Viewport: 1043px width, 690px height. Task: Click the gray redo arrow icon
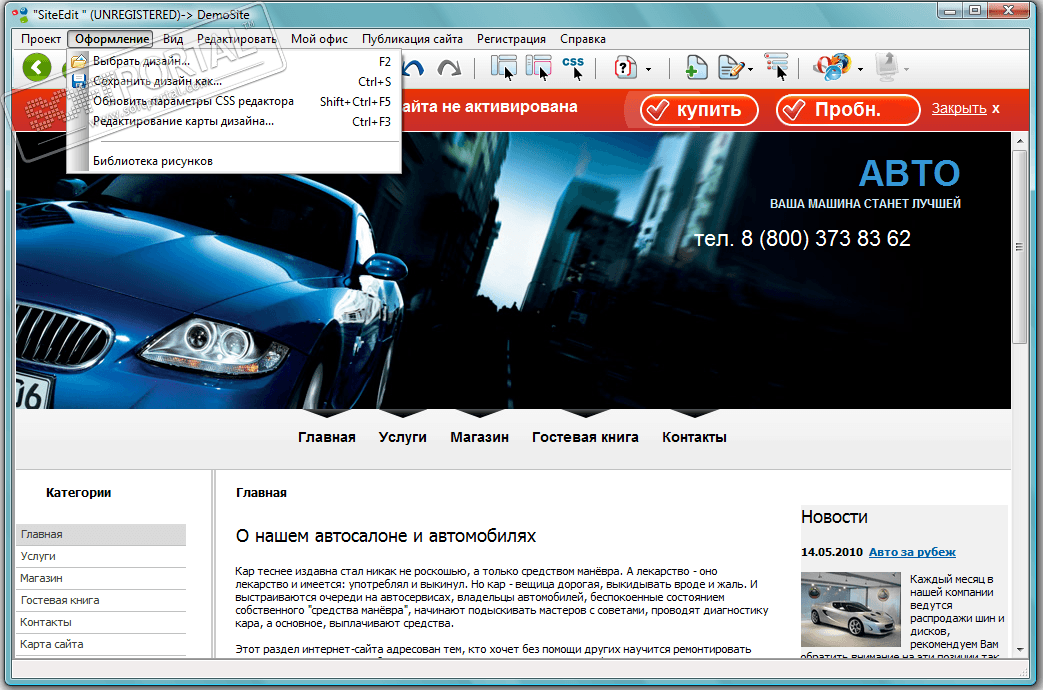(x=450, y=68)
